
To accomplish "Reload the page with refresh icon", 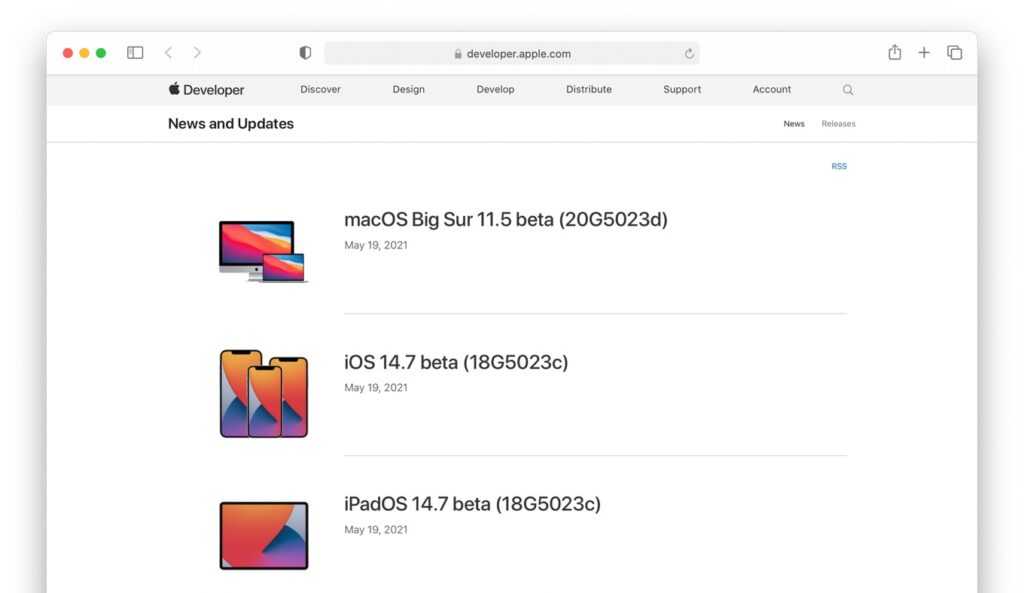I will [x=689, y=54].
